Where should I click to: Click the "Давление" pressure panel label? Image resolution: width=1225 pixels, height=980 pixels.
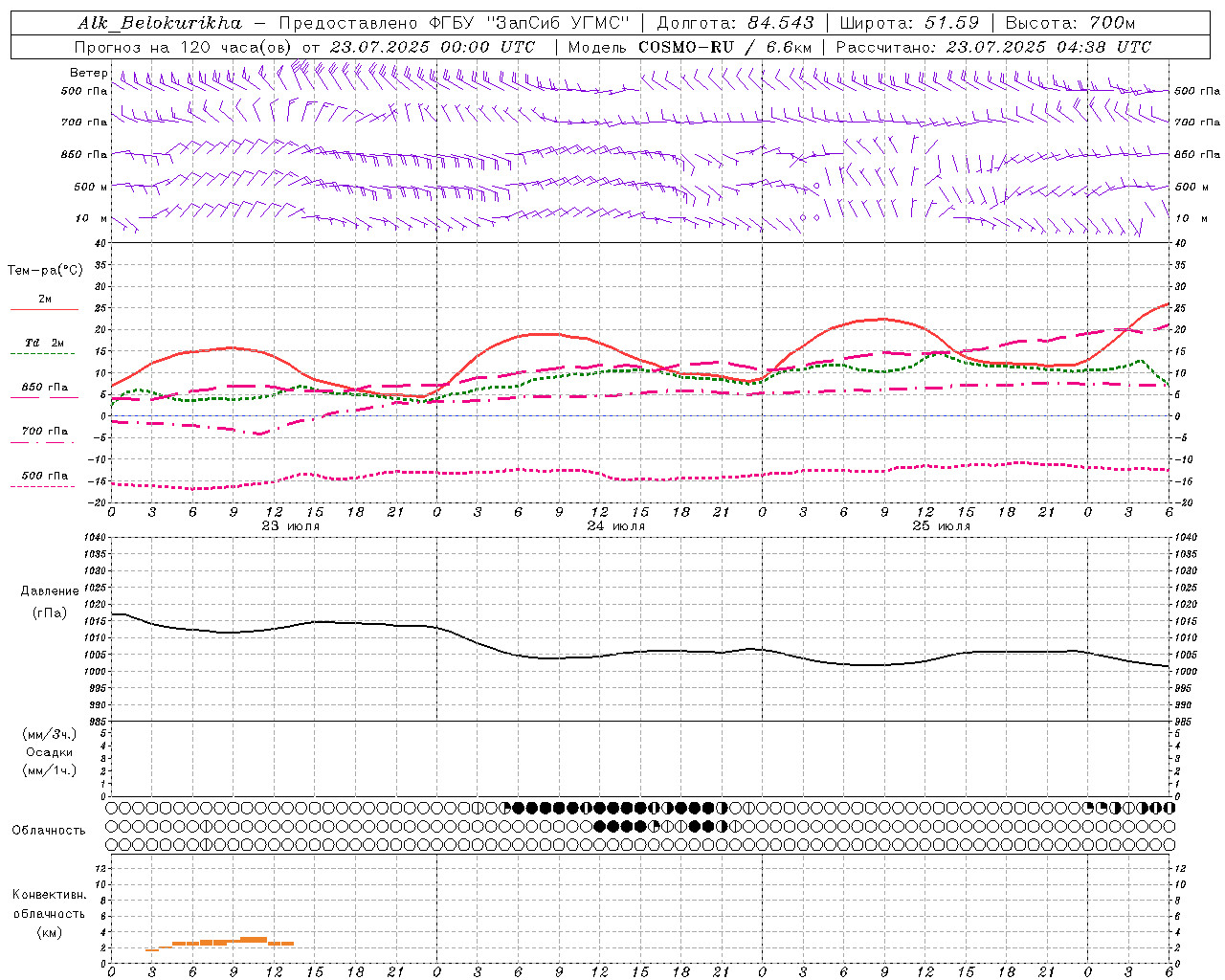pos(50,591)
